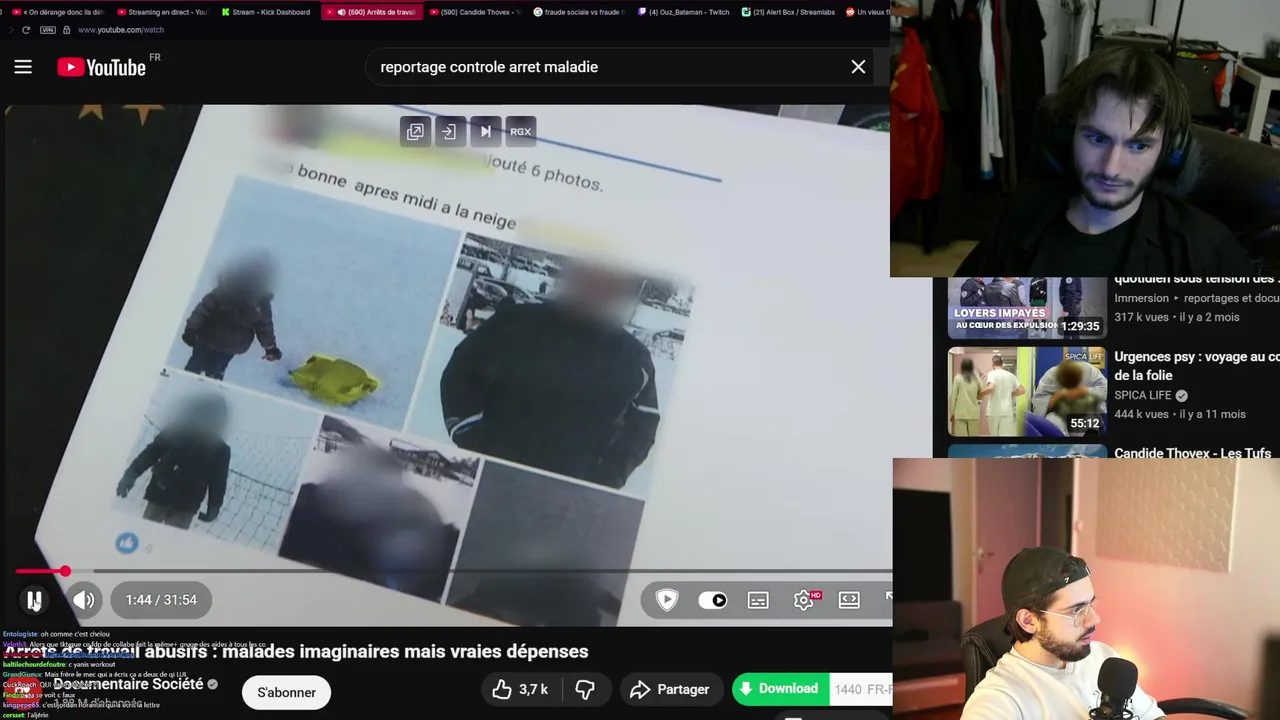The width and height of the screenshot is (1280, 720).
Task: Clear the search box with the X
Action: [x=858, y=67]
